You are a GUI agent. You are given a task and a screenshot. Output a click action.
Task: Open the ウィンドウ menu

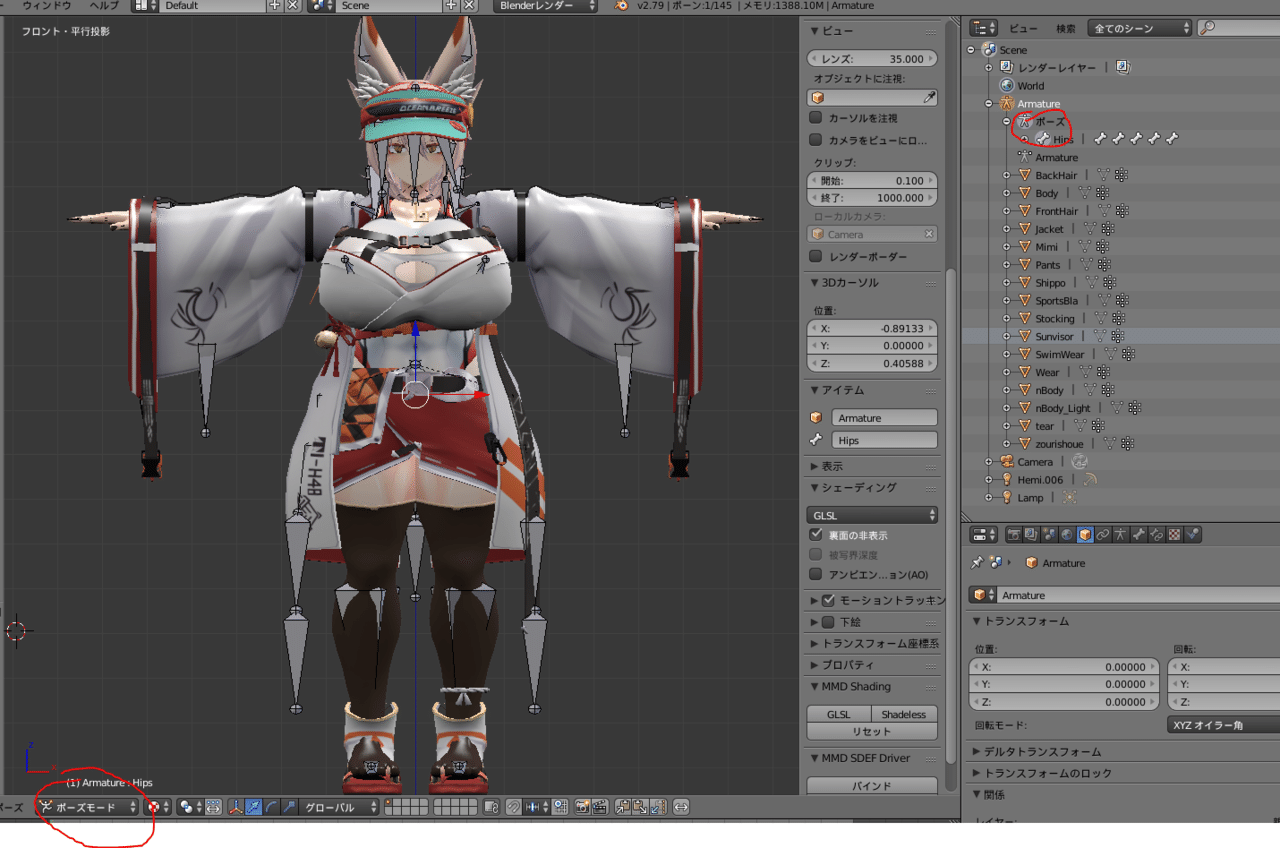click(47, 5)
